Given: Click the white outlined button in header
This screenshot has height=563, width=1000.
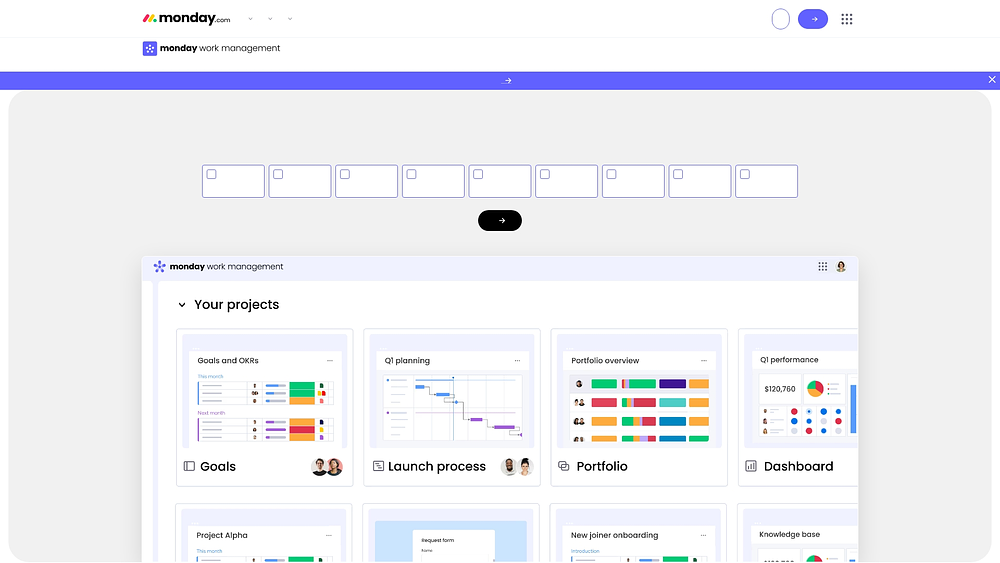Looking at the screenshot, I should [781, 19].
